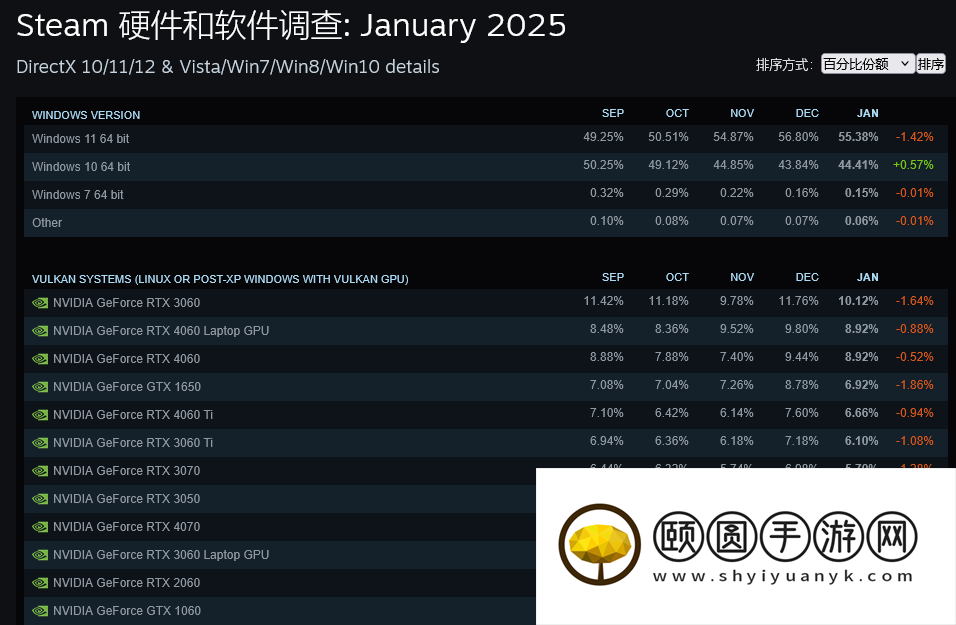Click the NVIDIA GeForce RTX 4060 name
This screenshot has height=625, width=956.
[x=126, y=359]
